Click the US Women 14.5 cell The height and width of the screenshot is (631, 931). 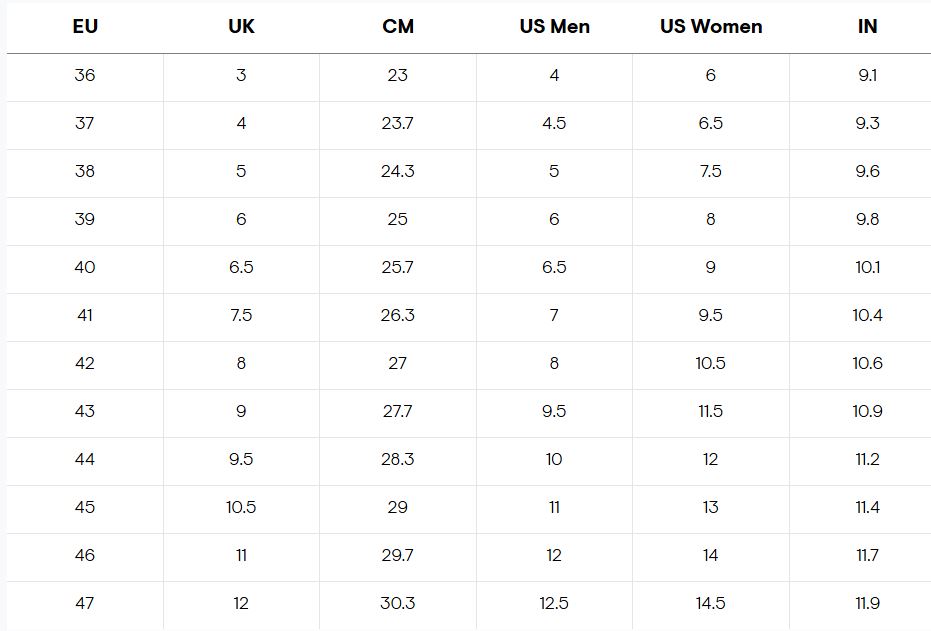pos(711,603)
